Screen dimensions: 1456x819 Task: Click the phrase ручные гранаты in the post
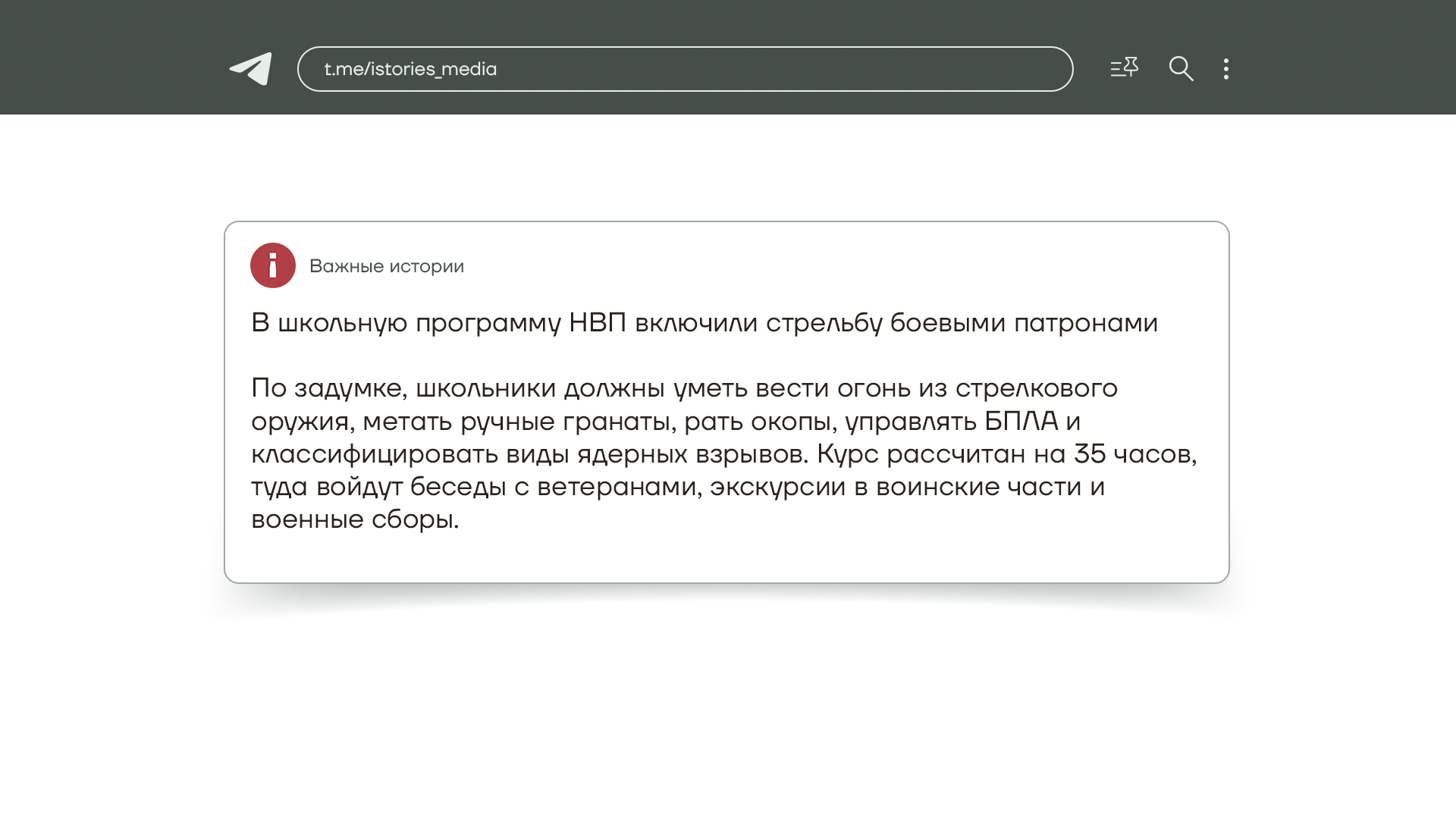pos(568,421)
